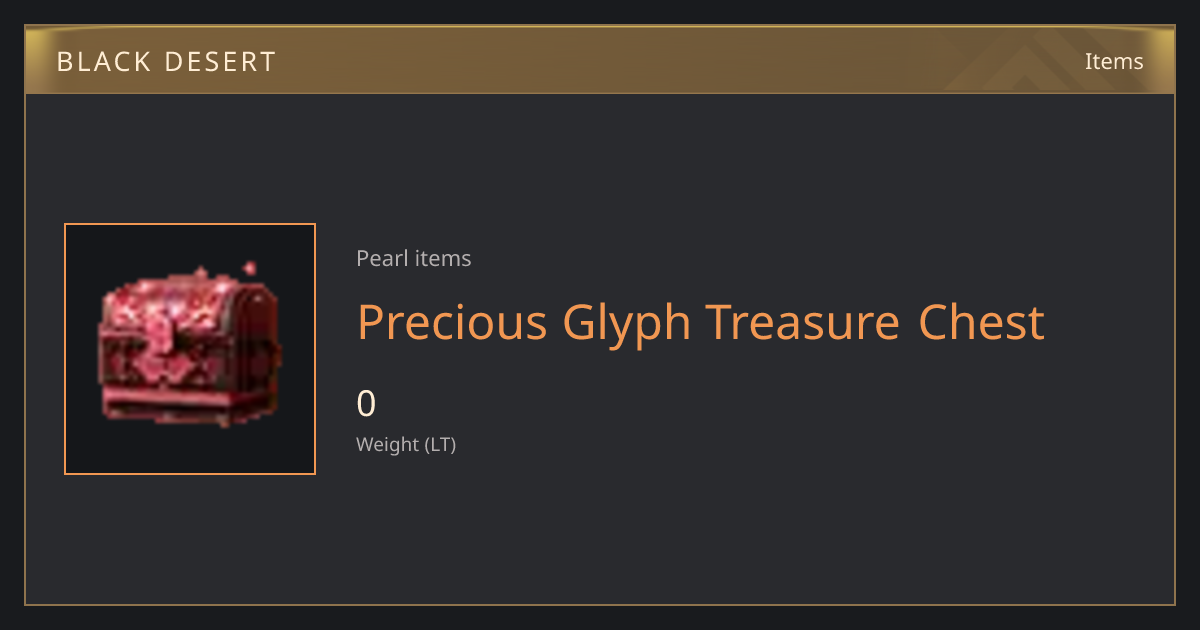Click the orange-bordered item thumbnail frame
Image resolution: width=1200 pixels, height=630 pixels.
point(190,349)
